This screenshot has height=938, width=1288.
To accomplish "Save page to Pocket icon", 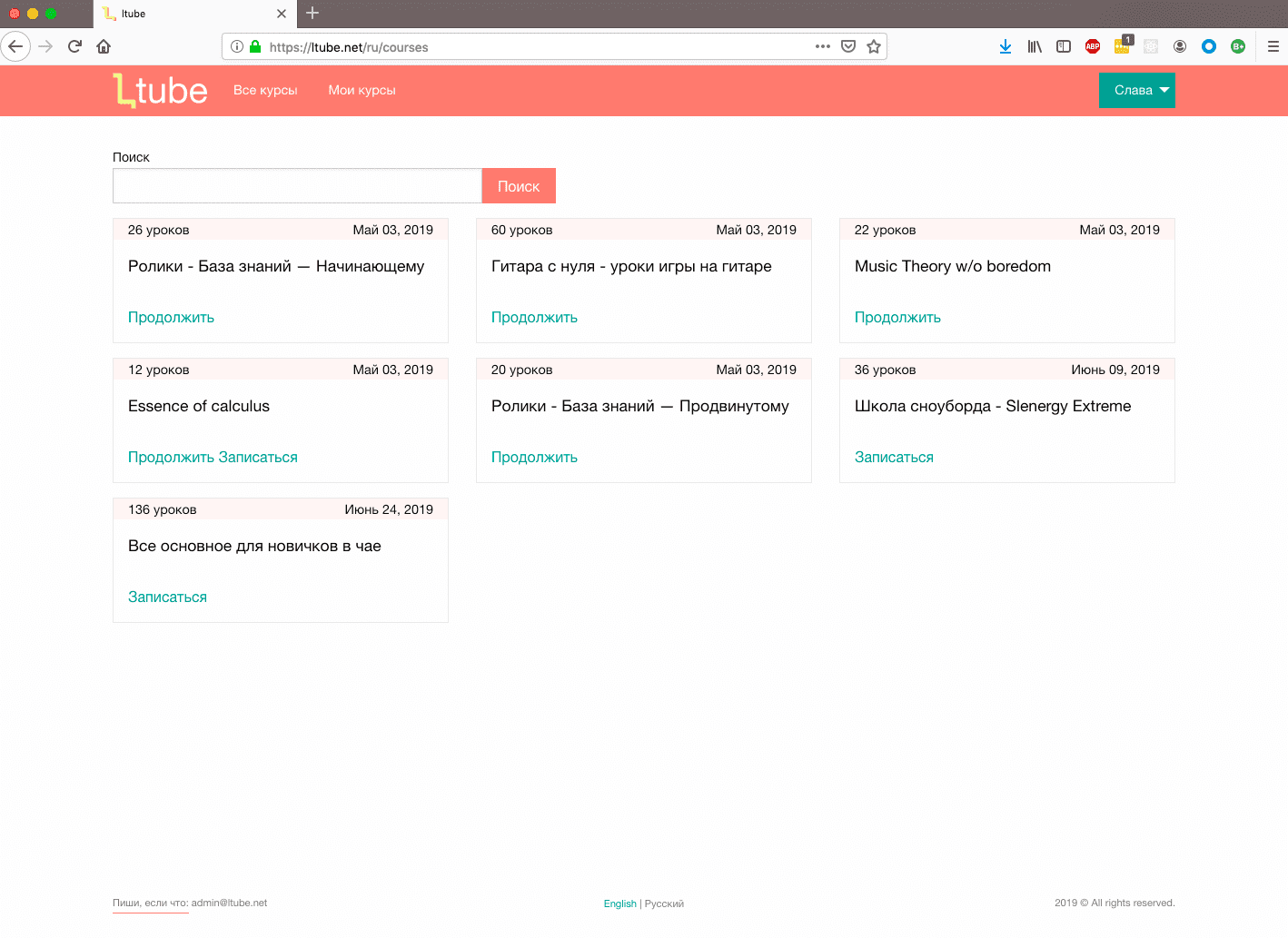I will pyautogui.click(x=848, y=46).
